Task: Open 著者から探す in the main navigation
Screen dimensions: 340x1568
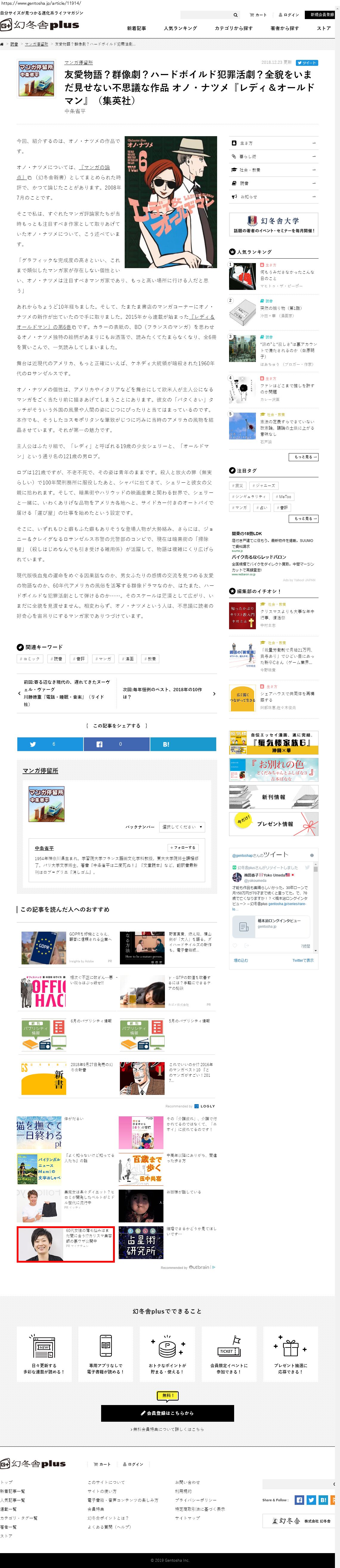Action: [285, 28]
